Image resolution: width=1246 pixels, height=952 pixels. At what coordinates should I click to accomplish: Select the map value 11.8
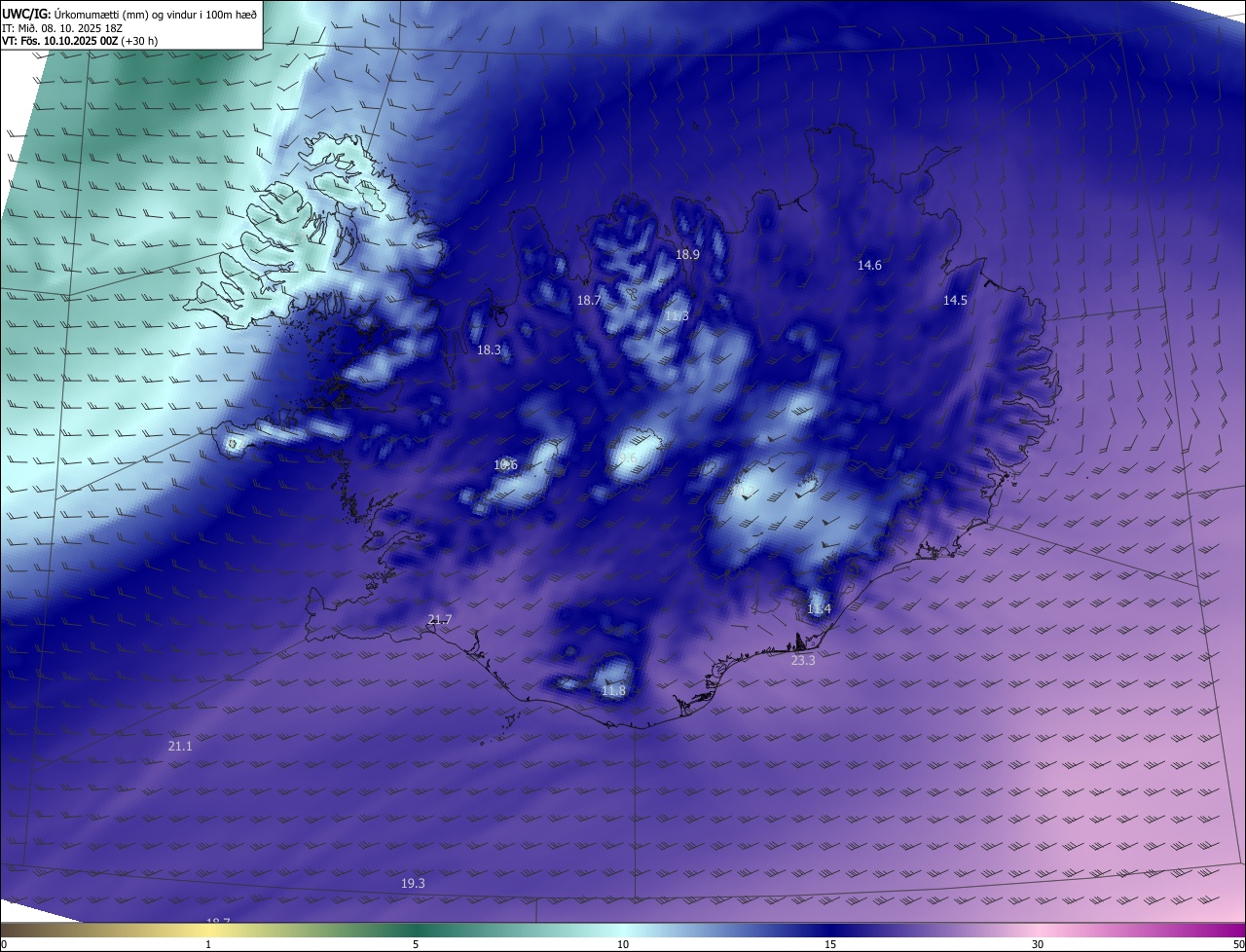point(613,690)
